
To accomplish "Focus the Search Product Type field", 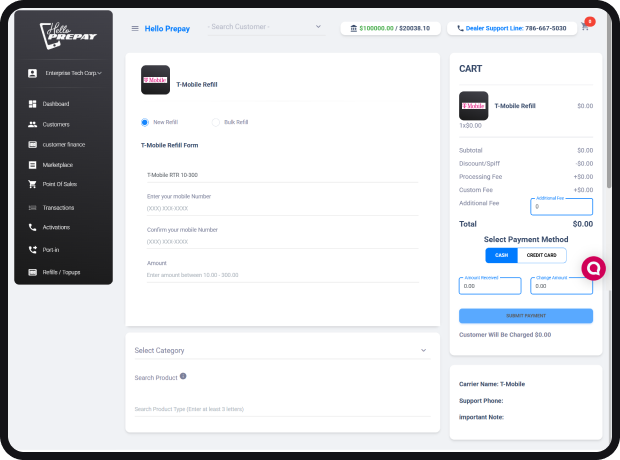I will 282,409.
